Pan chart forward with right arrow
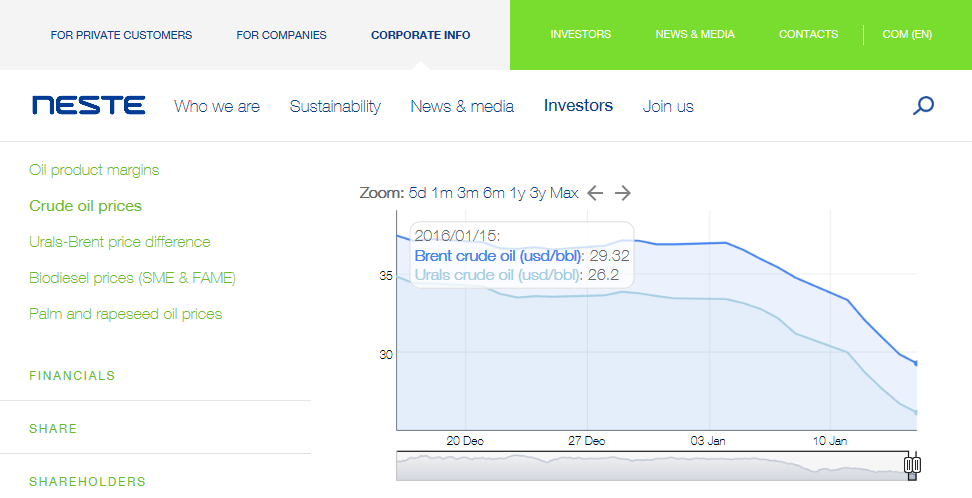The image size is (972, 498). pos(623,193)
